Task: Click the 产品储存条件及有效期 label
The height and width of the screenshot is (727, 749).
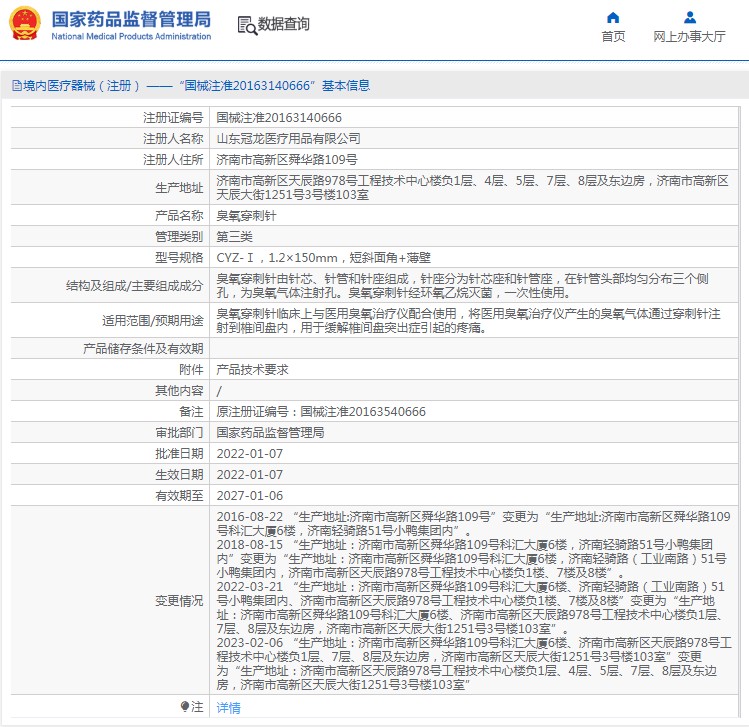Action: pos(143,349)
